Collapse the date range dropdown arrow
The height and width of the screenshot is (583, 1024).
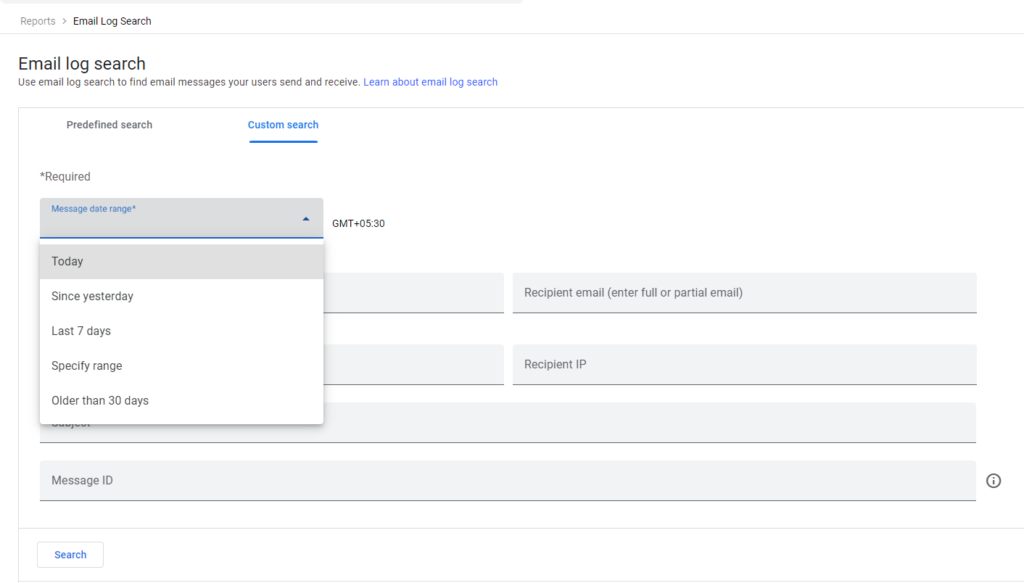(x=306, y=219)
